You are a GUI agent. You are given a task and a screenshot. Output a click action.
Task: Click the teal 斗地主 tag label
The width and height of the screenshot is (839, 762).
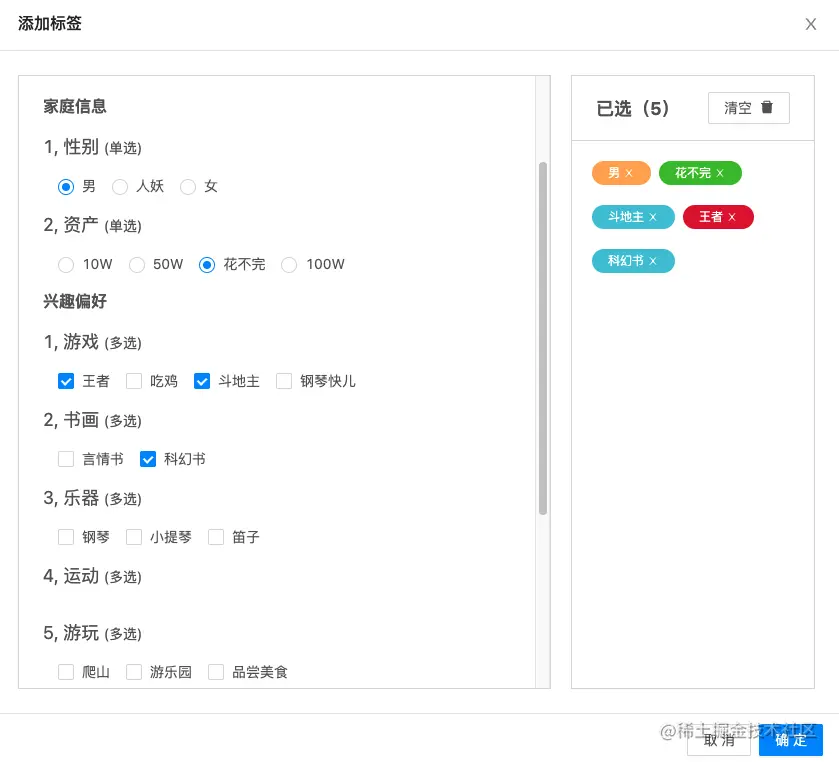(x=626, y=217)
